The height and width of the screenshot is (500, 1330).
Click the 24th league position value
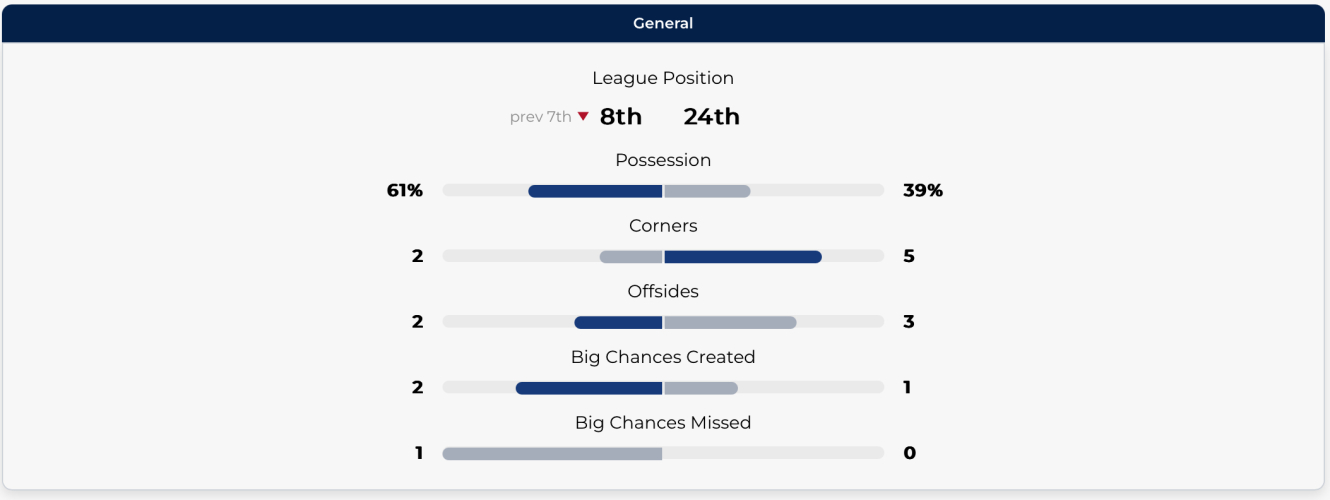(x=711, y=117)
